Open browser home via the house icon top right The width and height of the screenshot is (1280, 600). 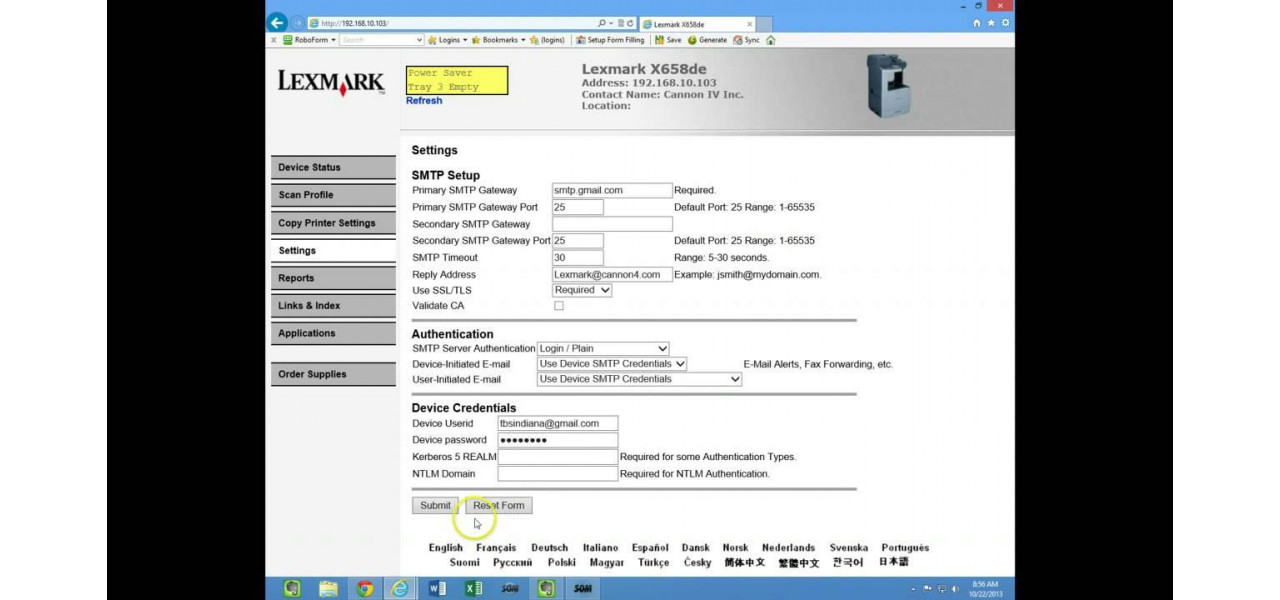[977, 22]
